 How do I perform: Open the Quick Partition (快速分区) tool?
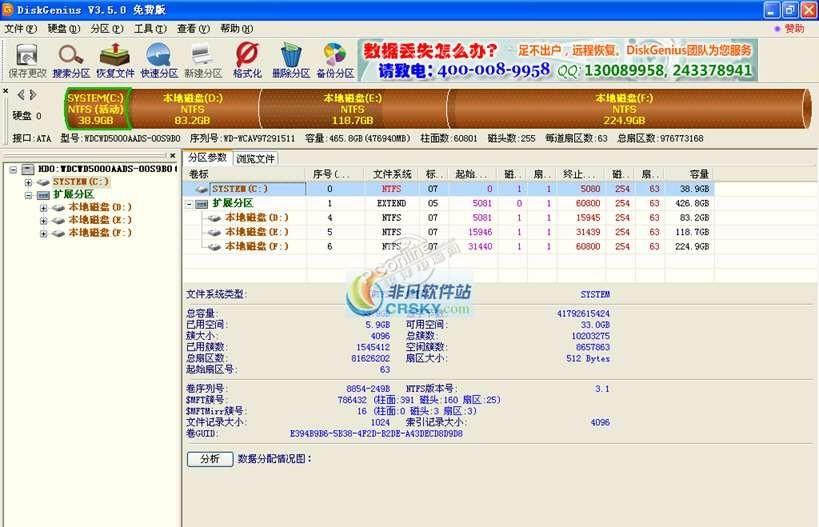coord(159,61)
